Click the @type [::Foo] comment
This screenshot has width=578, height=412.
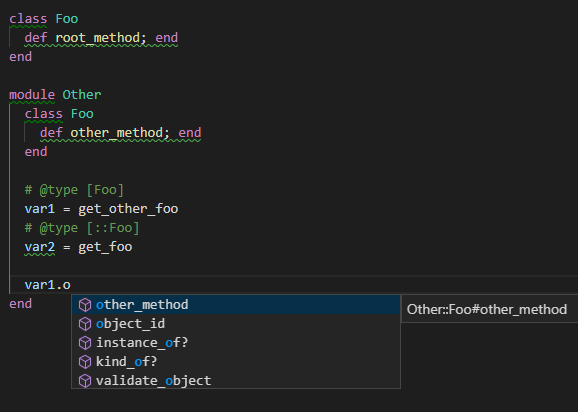(82, 228)
